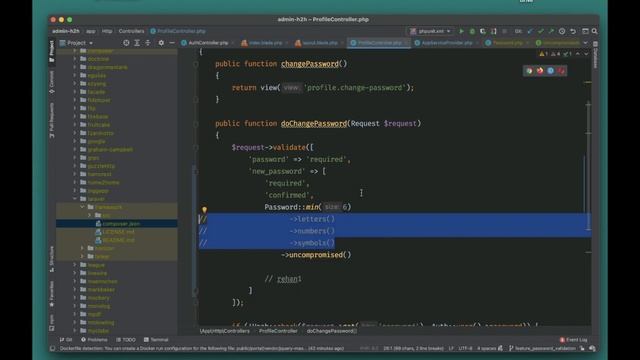Open in Safari browser icon in editor
The width and height of the screenshot is (640, 360).
click(550, 71)
